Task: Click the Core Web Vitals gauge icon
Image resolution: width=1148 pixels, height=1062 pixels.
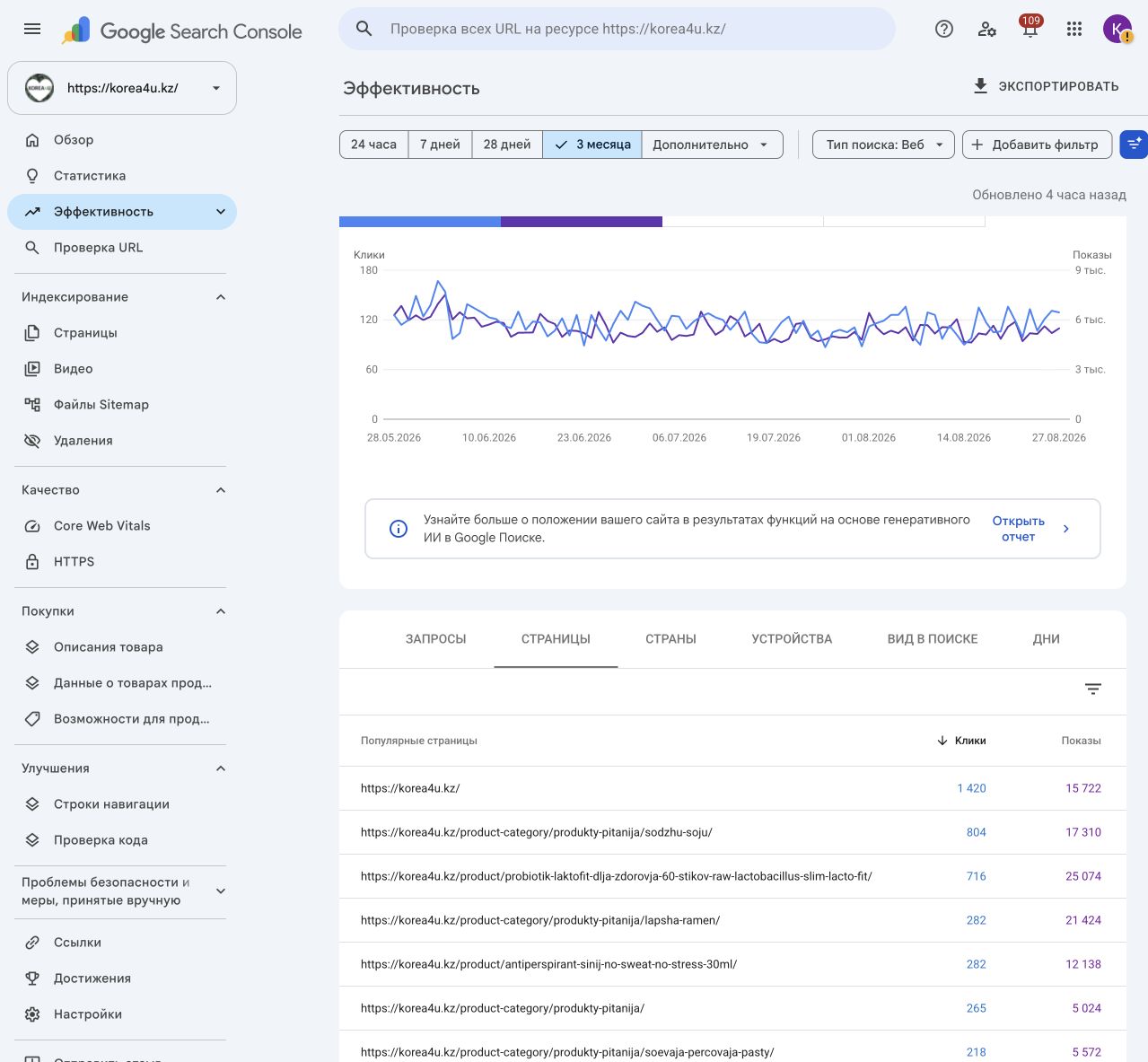Action: pos(32,526)
